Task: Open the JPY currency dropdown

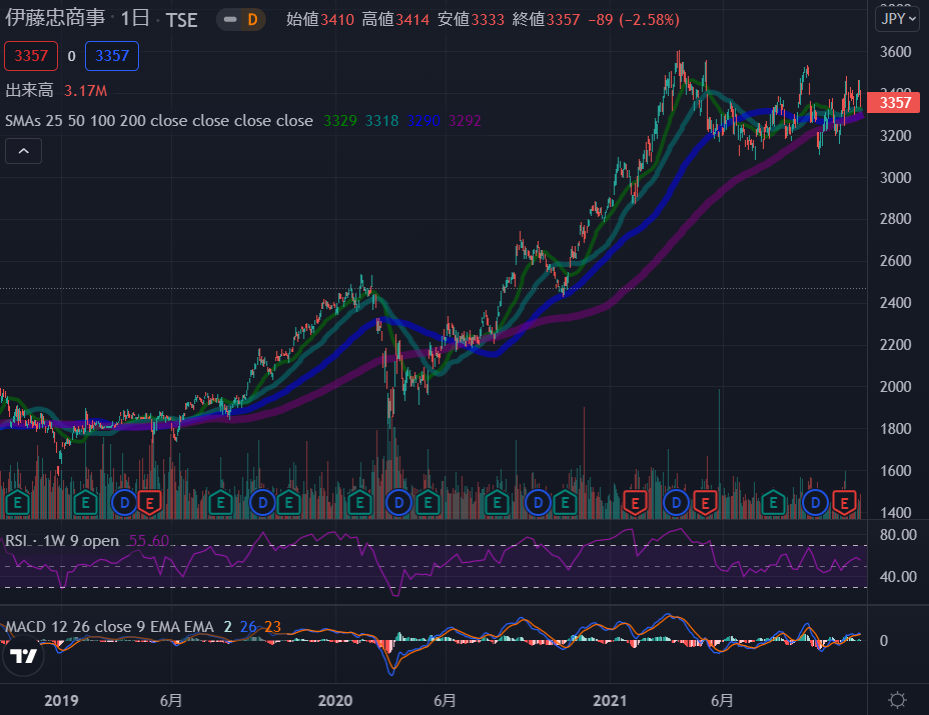Action: (x=898, y=20)
